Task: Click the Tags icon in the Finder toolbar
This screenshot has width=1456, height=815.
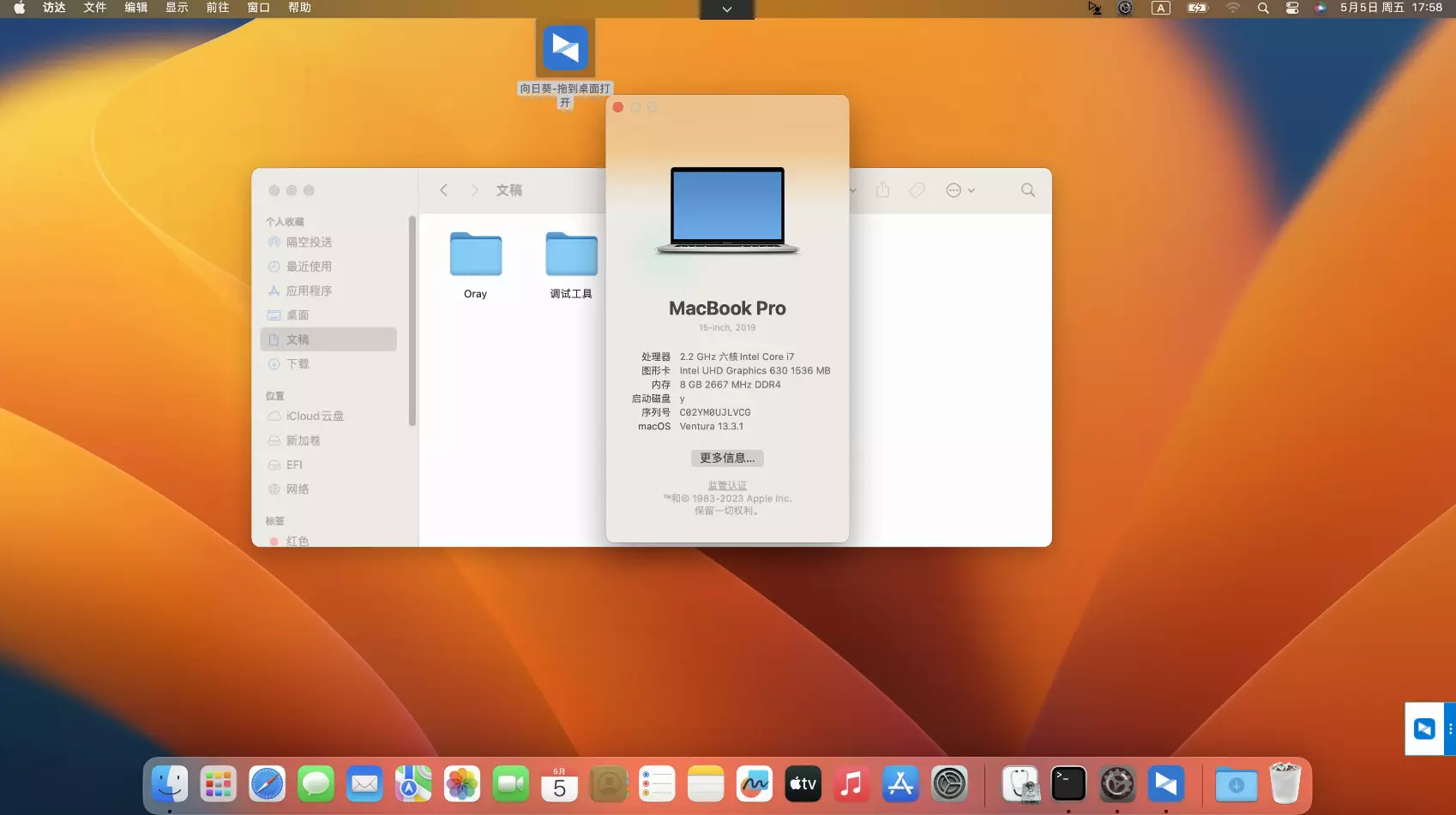Action: pyautogui.click(x=916, y=189)
